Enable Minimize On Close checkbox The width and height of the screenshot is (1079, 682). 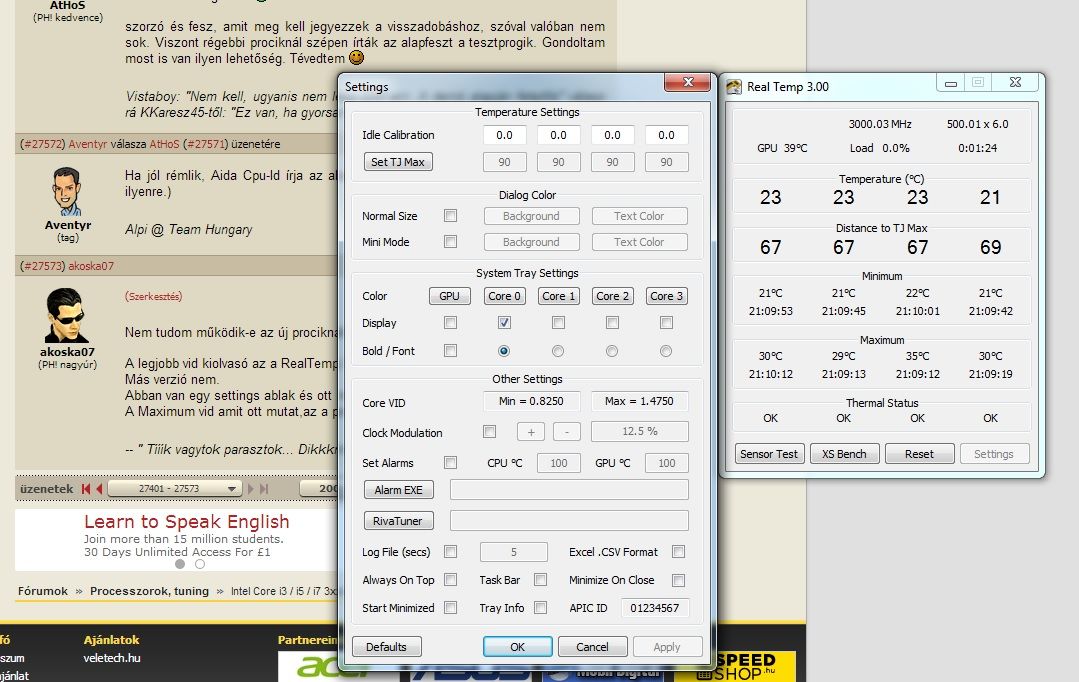tap(679, 580)
